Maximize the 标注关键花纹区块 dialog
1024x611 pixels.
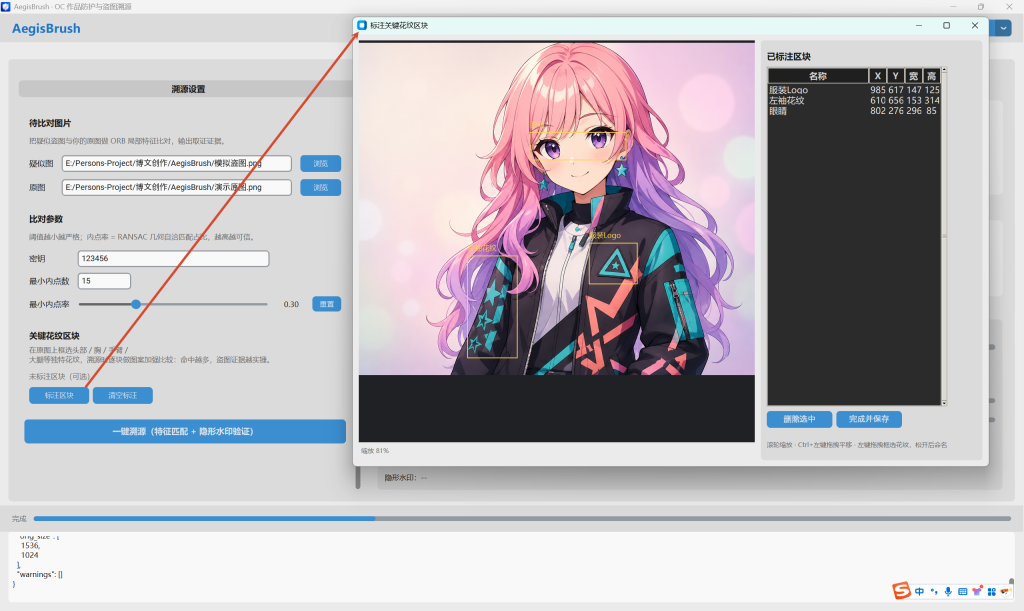946,25
